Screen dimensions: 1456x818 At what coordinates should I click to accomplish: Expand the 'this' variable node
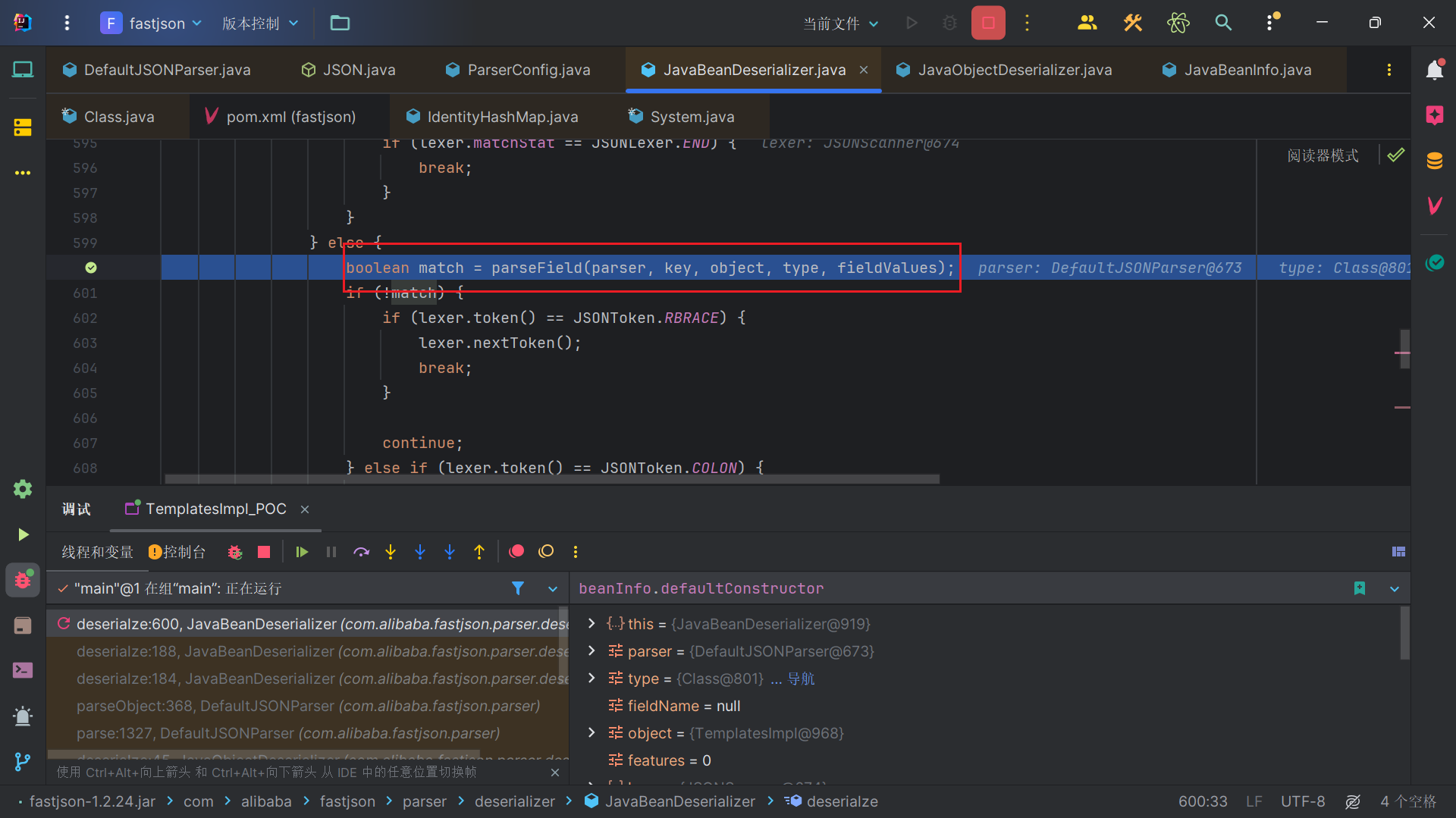tap(591, 623)
